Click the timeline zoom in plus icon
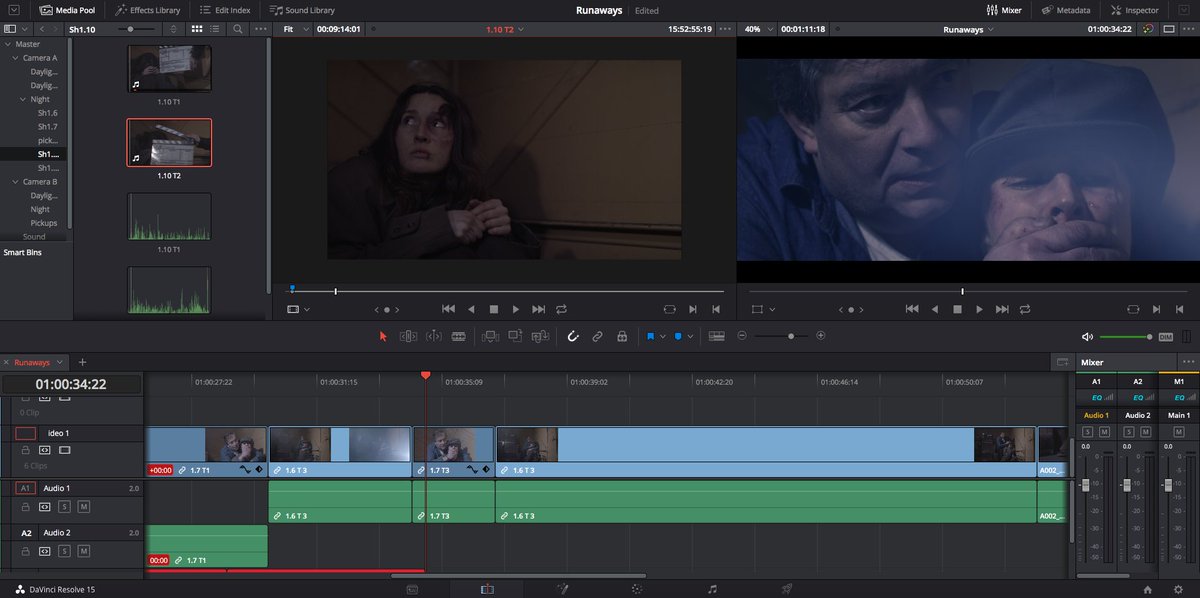 [821, 336]
